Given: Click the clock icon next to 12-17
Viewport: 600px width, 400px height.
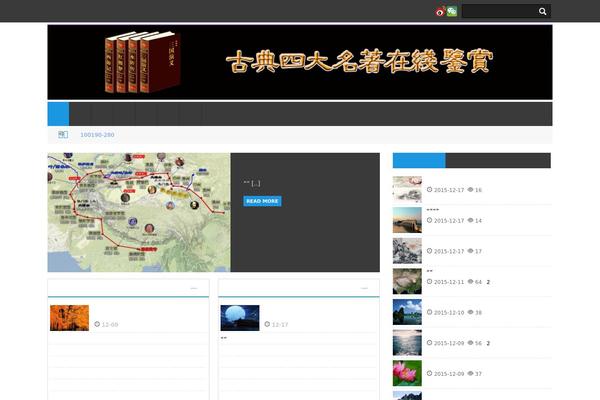Looking at the screenshot, I should point(267,324).
